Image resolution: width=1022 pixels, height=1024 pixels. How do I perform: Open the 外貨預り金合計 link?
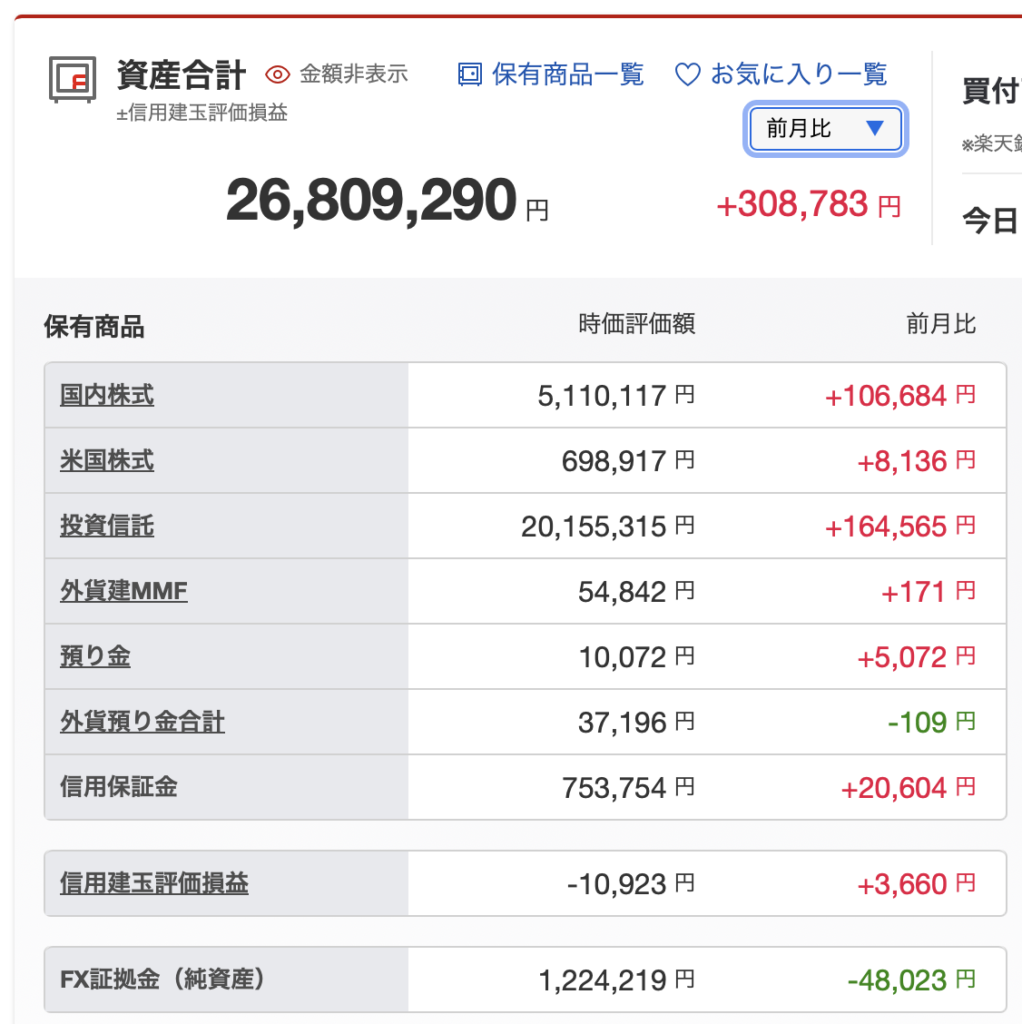142,722
